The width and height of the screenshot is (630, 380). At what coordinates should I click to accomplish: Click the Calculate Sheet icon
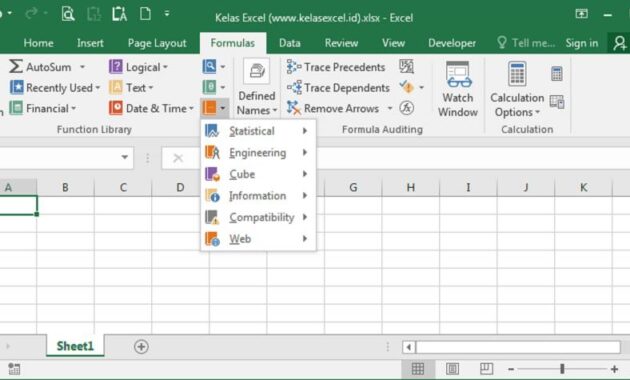557,101
